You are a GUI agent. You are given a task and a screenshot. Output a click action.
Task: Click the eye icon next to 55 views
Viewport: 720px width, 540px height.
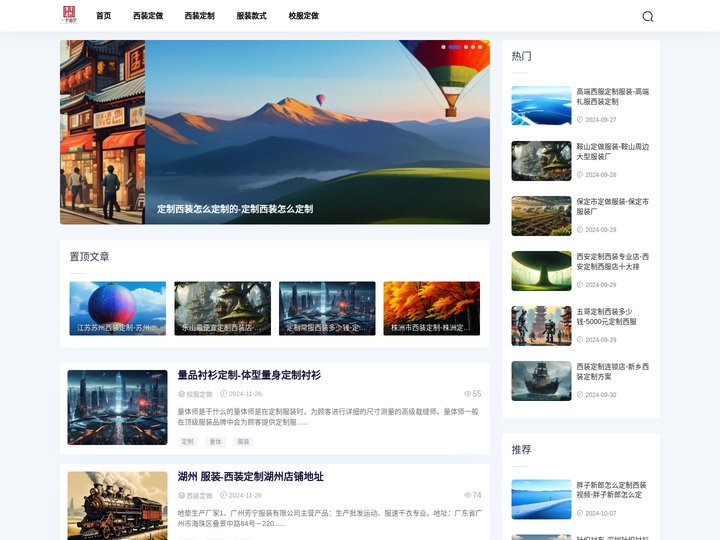tap(467, 394)
